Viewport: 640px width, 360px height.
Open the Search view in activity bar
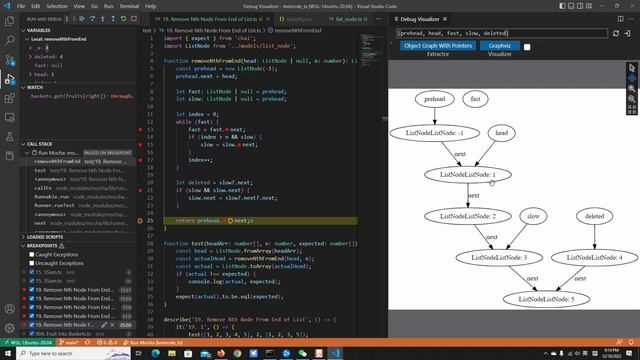9,40
